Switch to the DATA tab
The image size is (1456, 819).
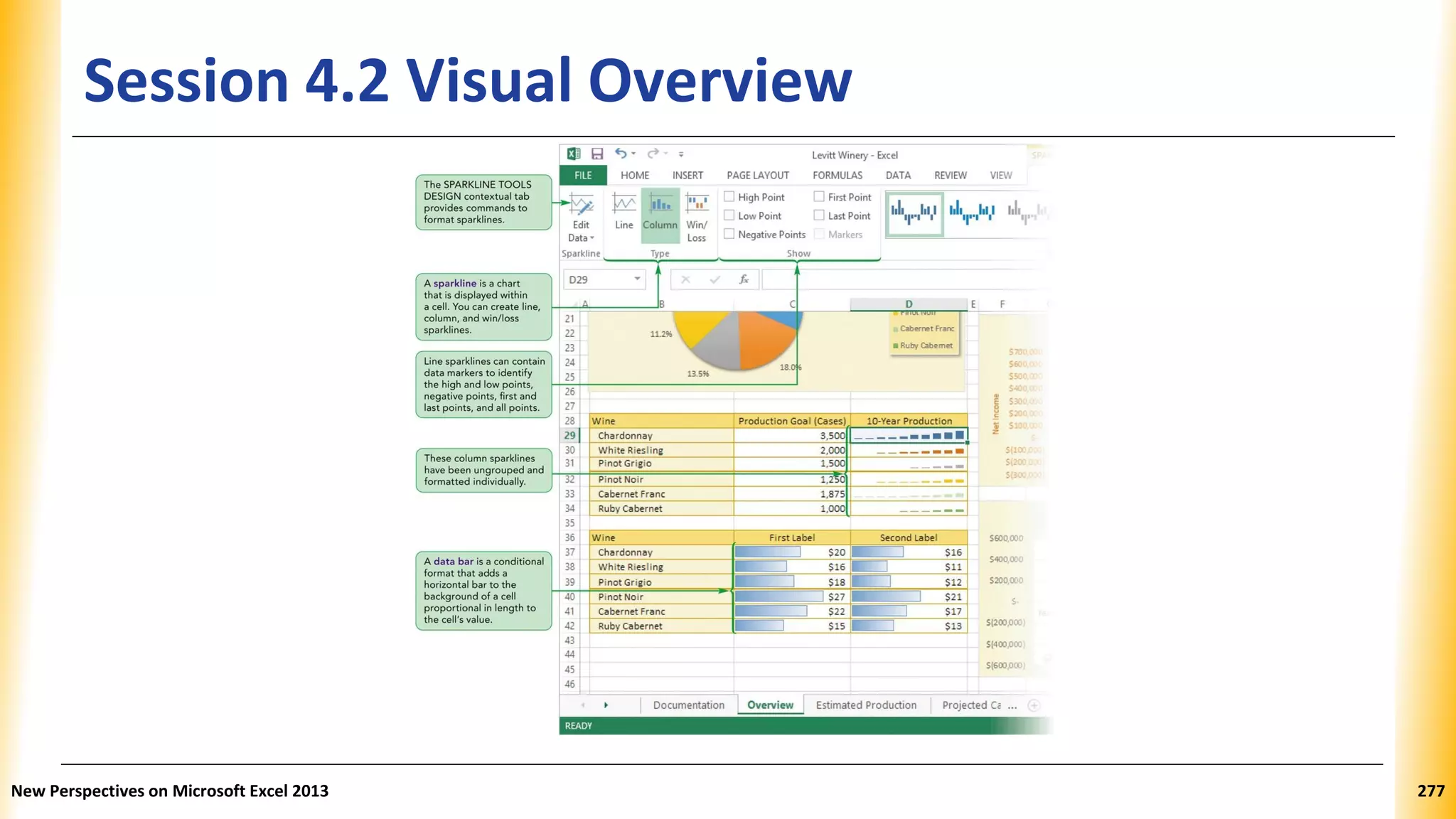coord(898,175)
